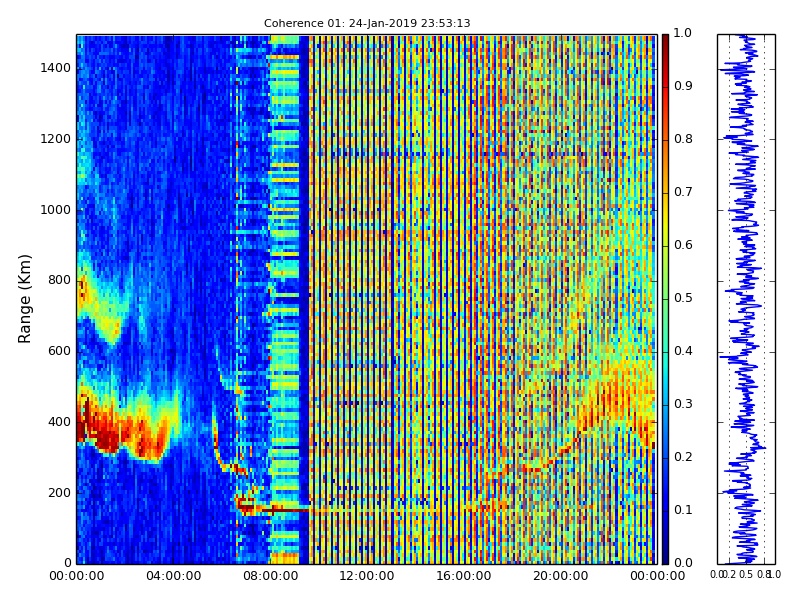Screen dimensions: 800x600
Task: Click the 200 range tick label
Action: pyautogui.click(x=59, y=493)
